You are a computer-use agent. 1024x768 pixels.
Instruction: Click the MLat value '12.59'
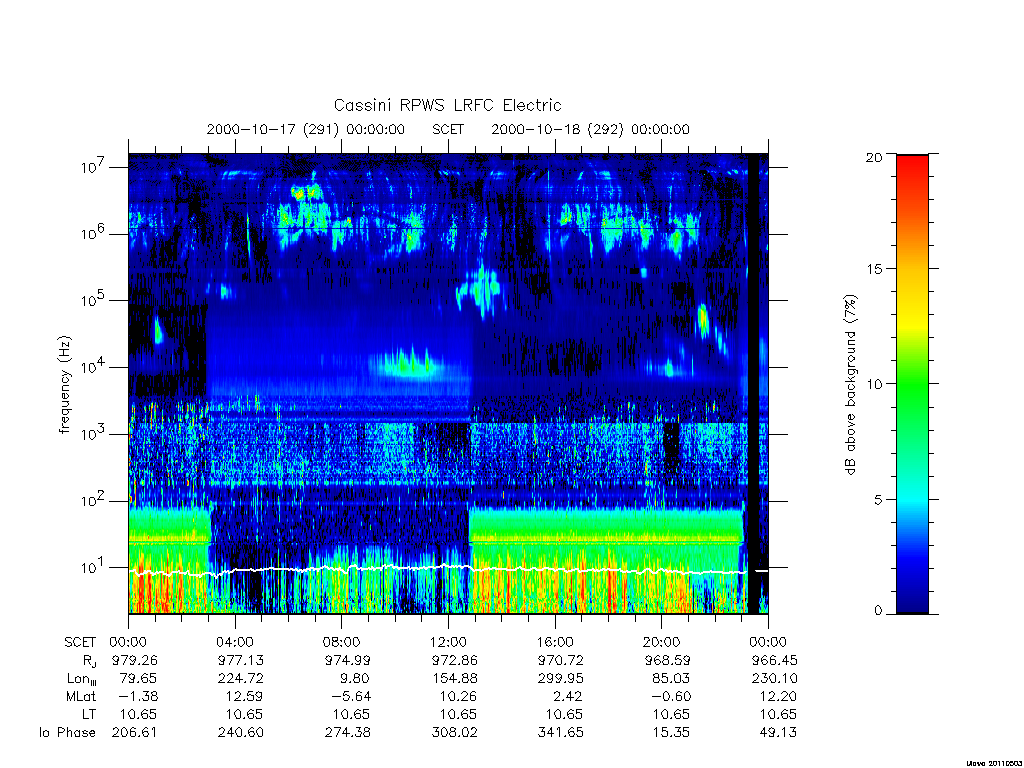pos(245,696)
